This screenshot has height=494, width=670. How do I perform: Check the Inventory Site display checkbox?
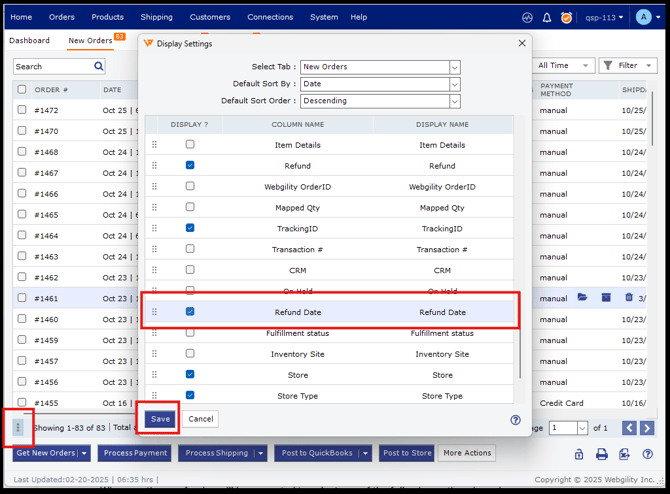point(190,354)
